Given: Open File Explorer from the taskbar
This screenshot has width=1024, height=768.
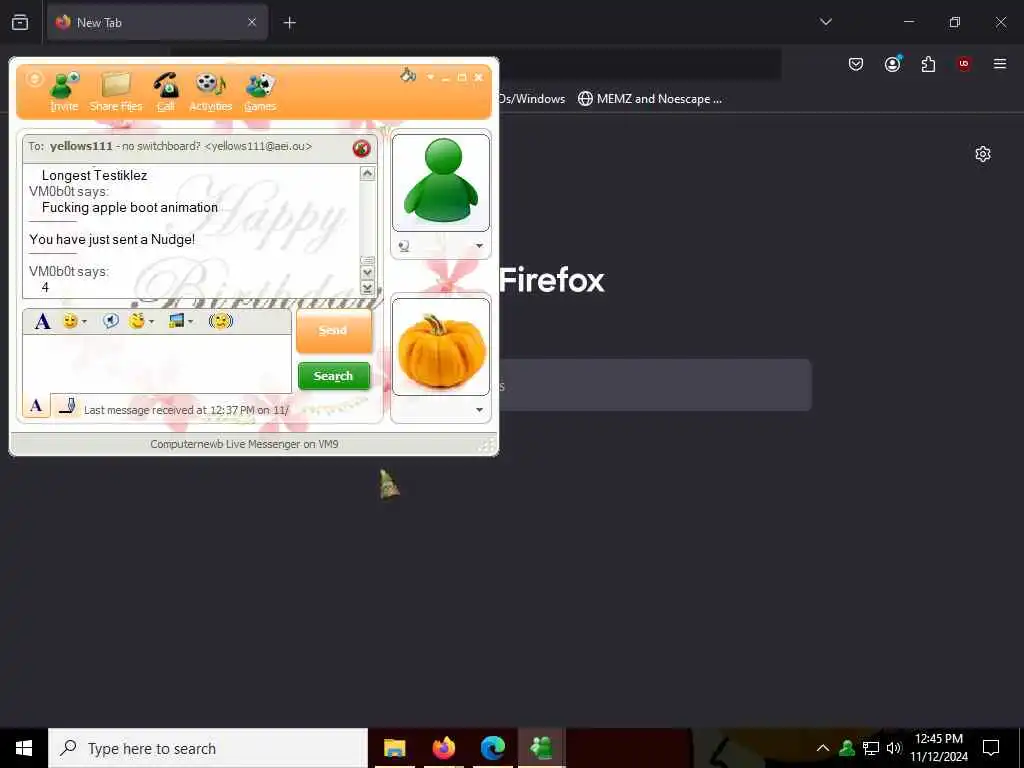Looking at the screenshot, I should tap(394, 748).
